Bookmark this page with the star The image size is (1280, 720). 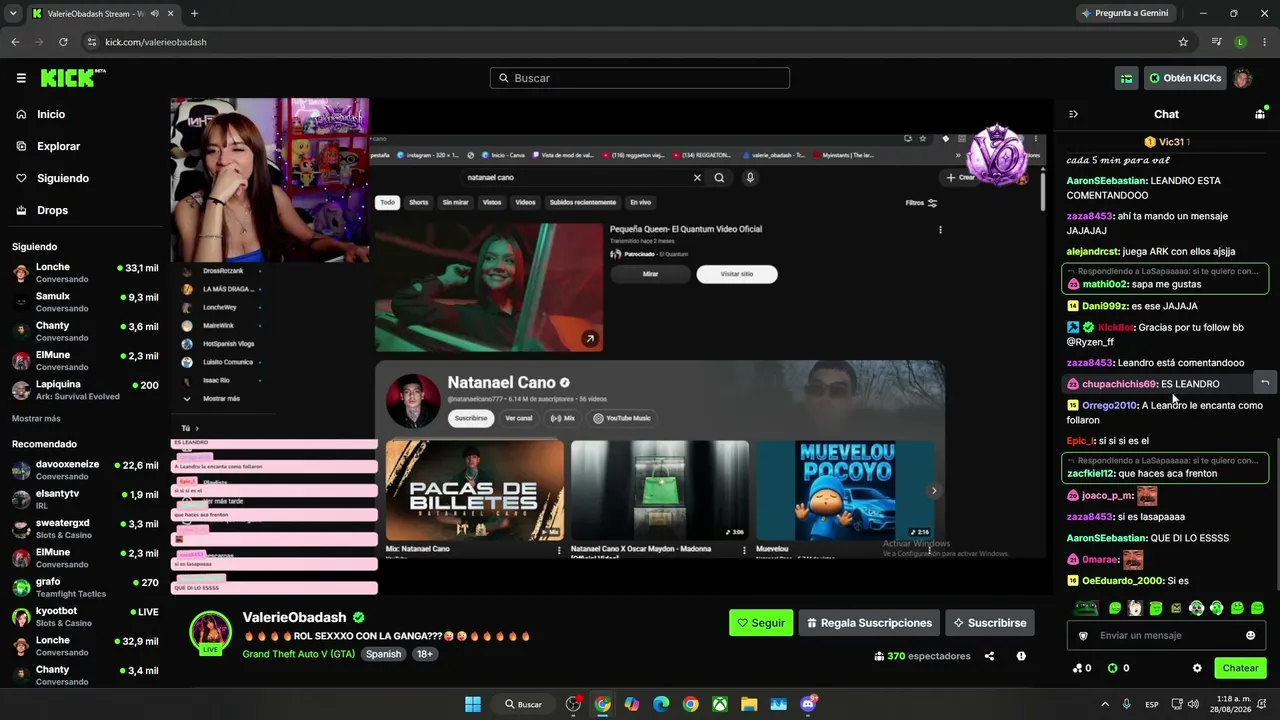[1183, 42]
